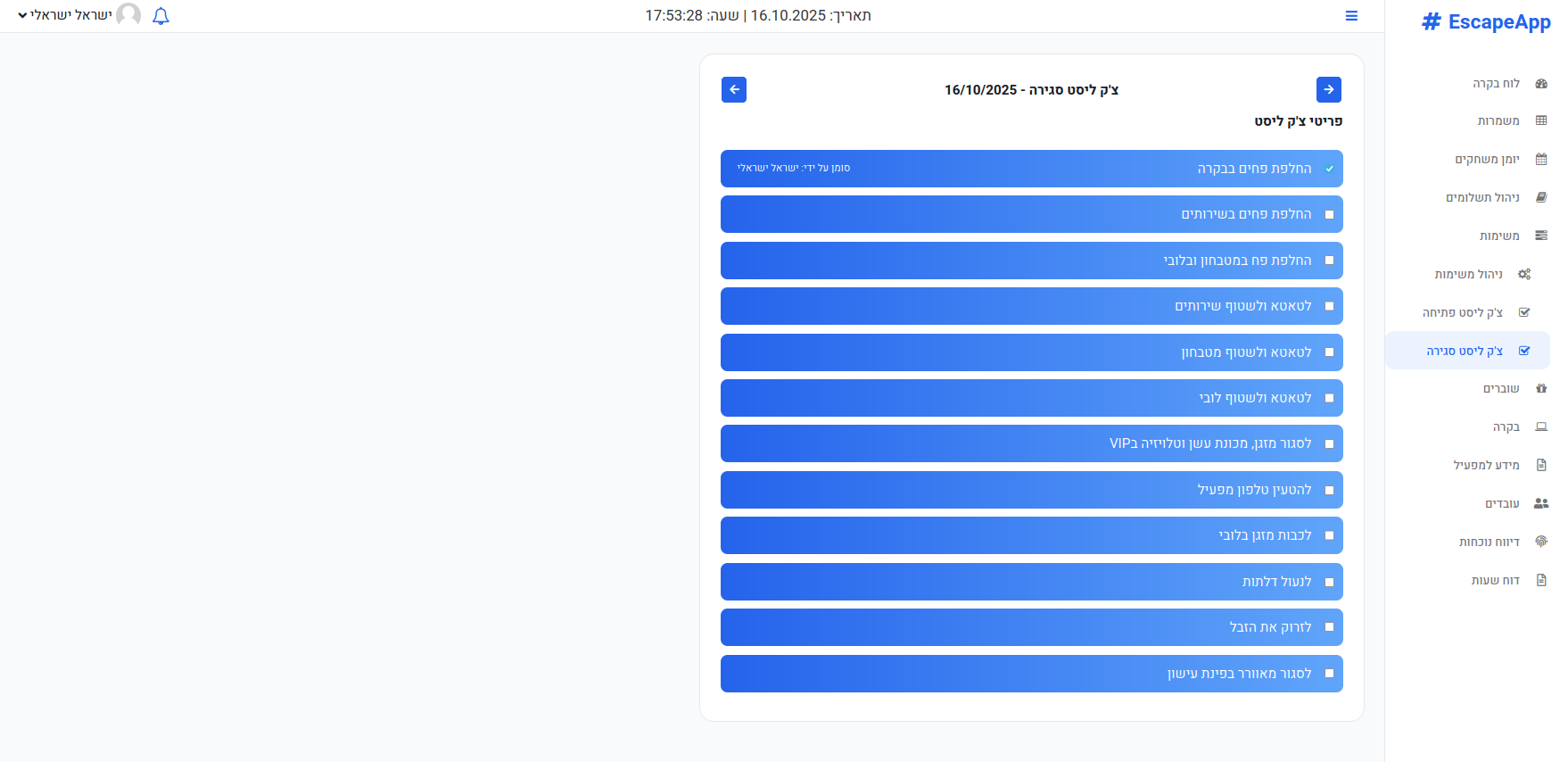Open the ניהול תשלומים menu item

click(1482, 197)
